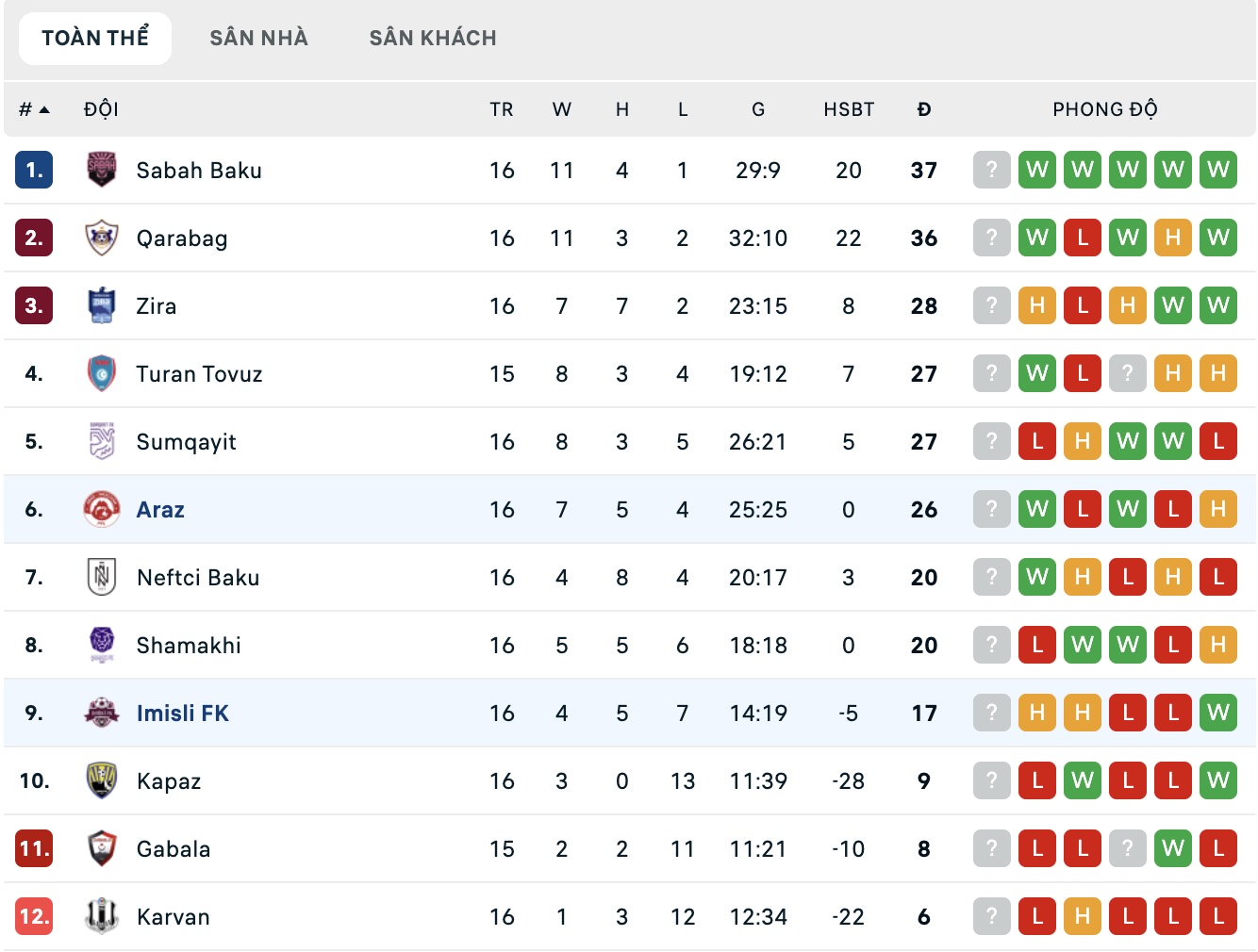Select the TOÀN THỂ tab

95,39
